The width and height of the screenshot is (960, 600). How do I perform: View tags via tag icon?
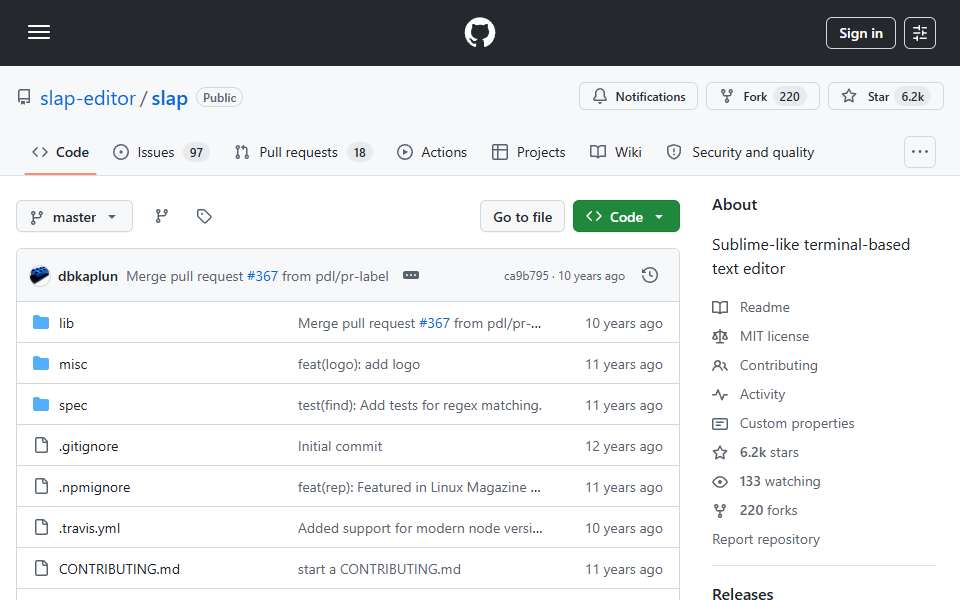coord(204,216)
